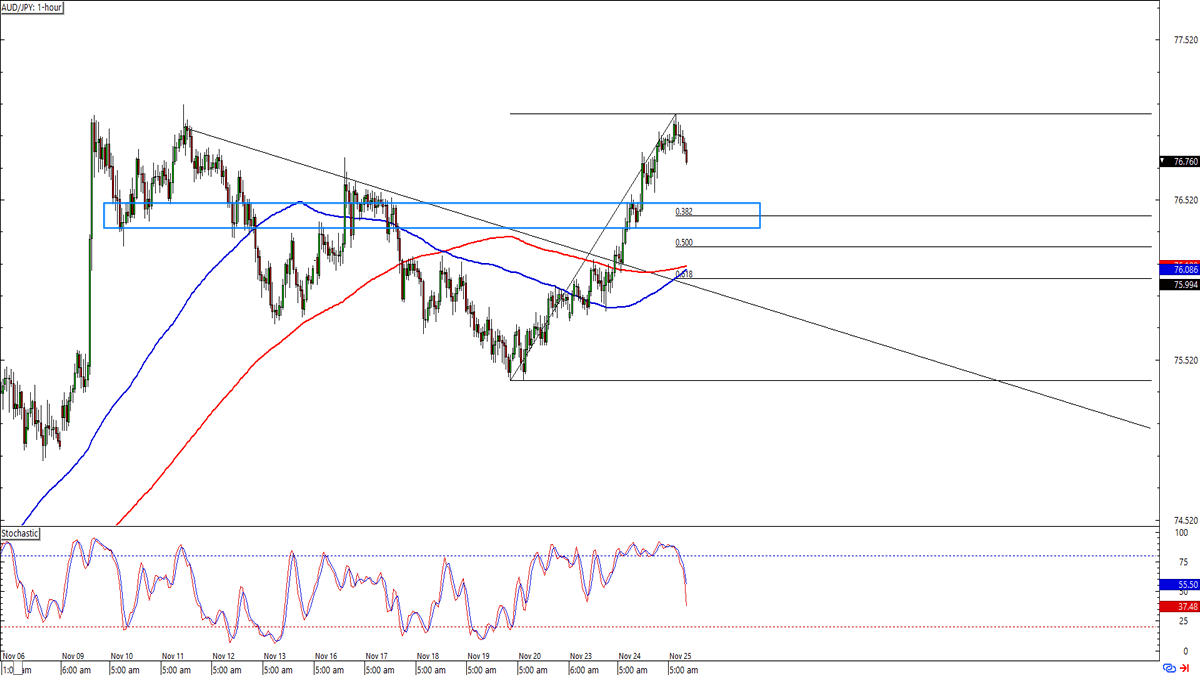Viewport: 1200px width, 675px height.
Task: Click the red 37.48 stochastic value tag
Action: pyautogui.click(x=1179, y=606)
